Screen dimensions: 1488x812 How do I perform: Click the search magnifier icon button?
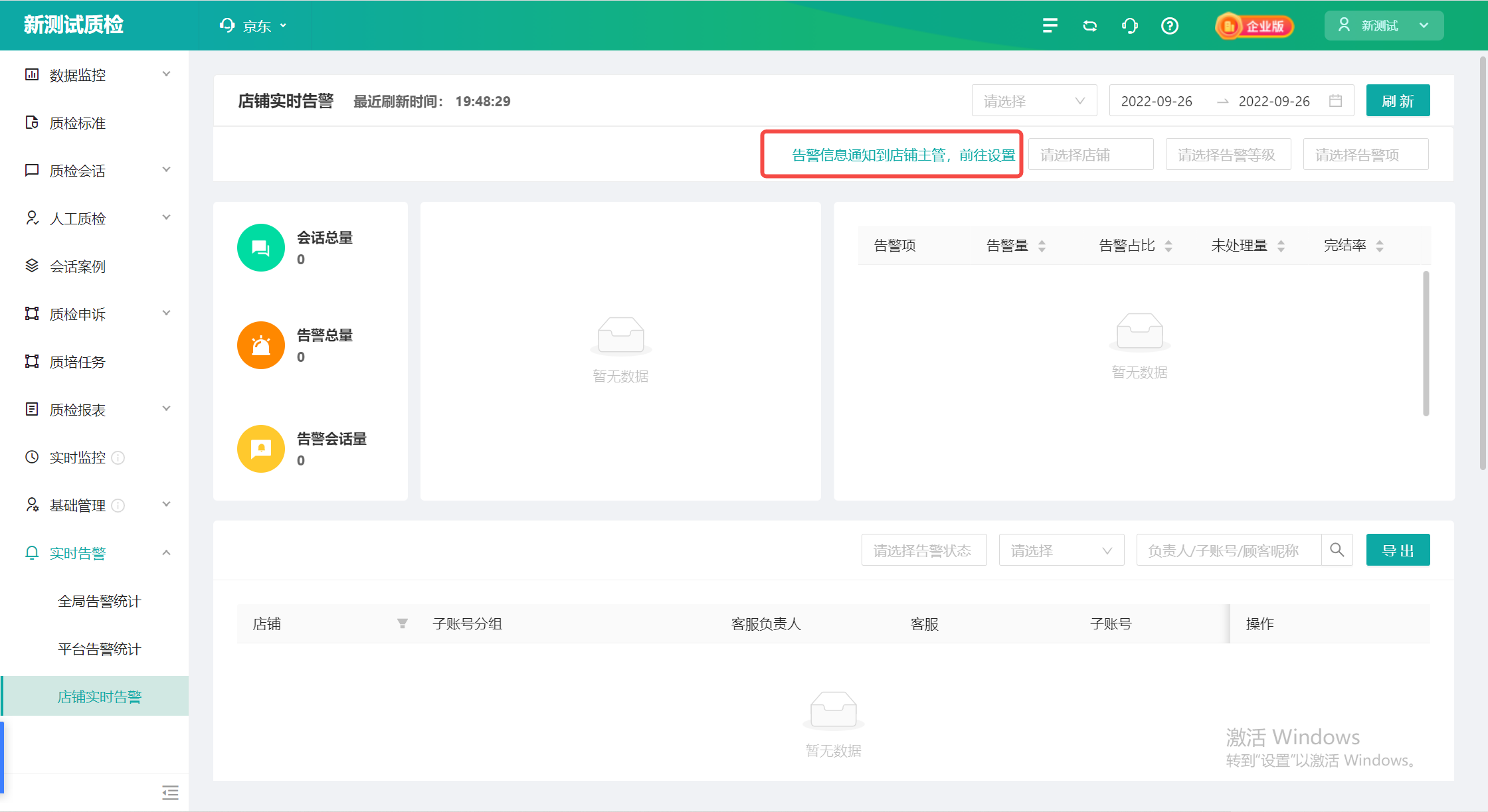coord(1337,550)
